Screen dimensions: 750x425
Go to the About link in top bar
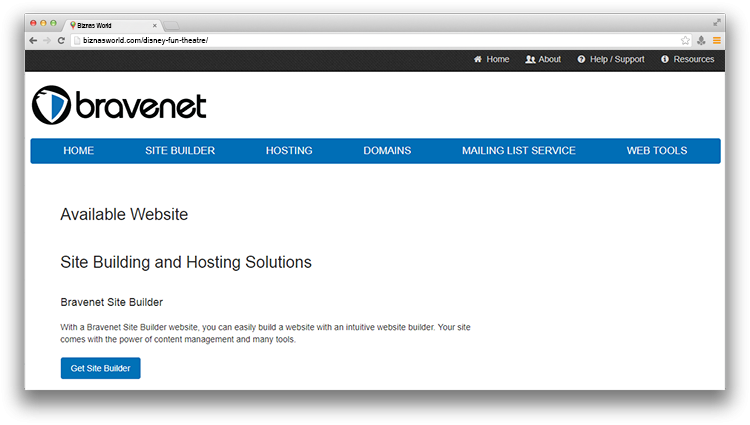coord(543,60)
